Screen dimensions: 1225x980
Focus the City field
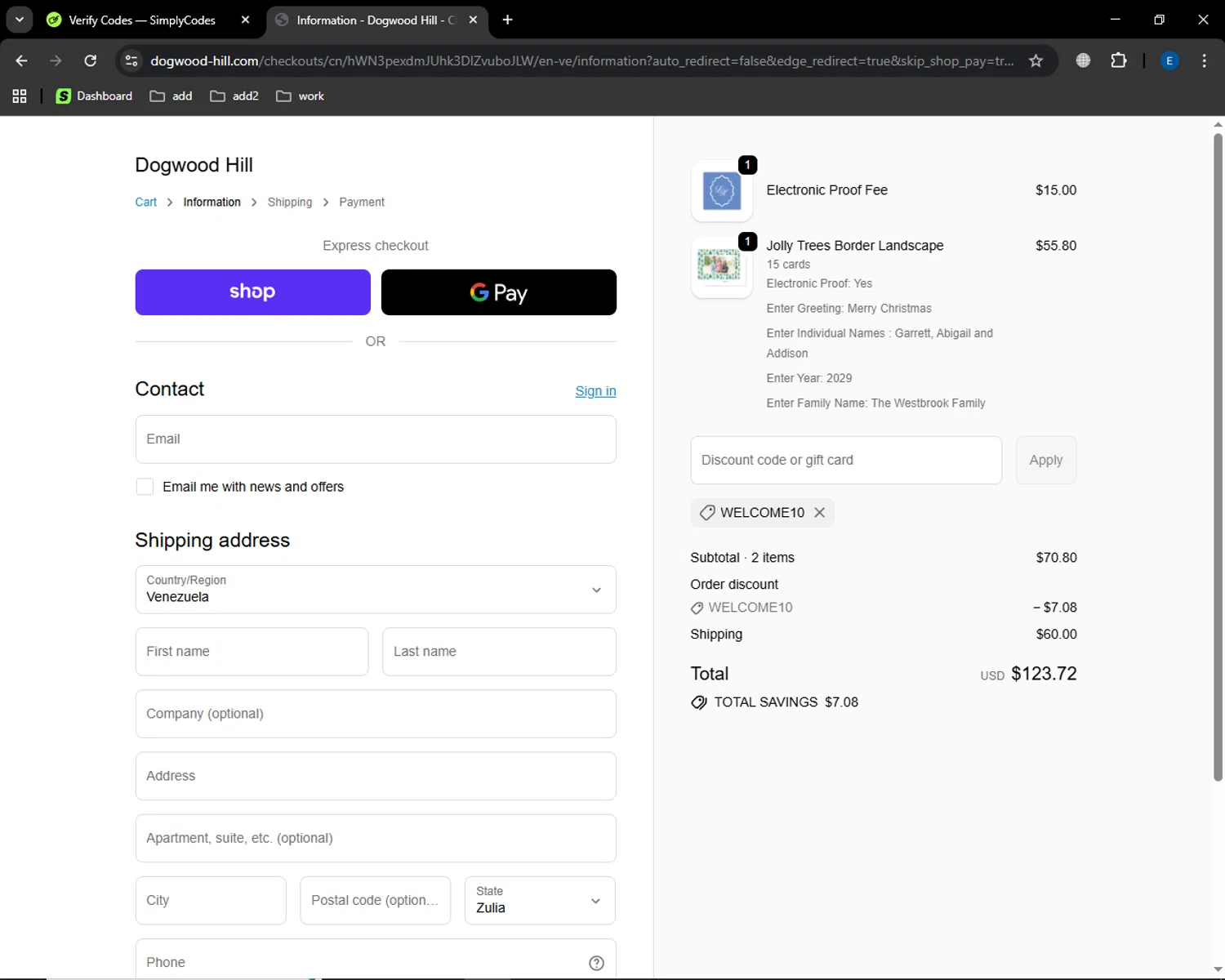pos(211,901)
